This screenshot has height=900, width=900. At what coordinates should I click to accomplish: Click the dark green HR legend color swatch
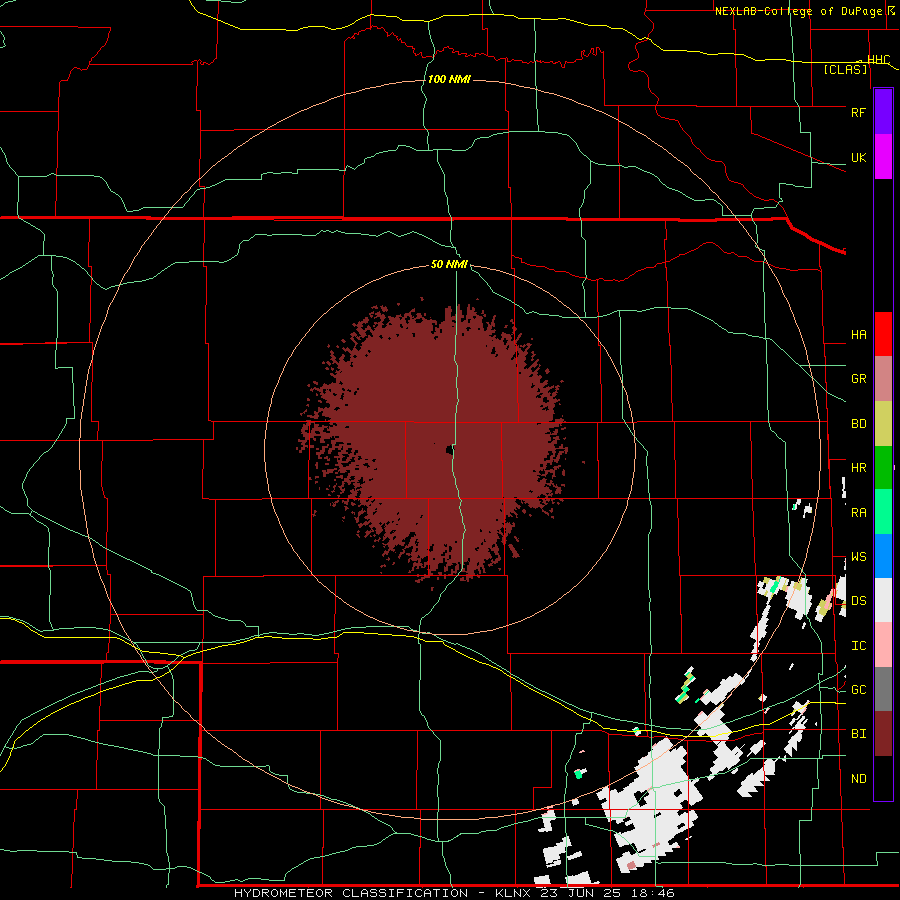[x=883, y=468]
